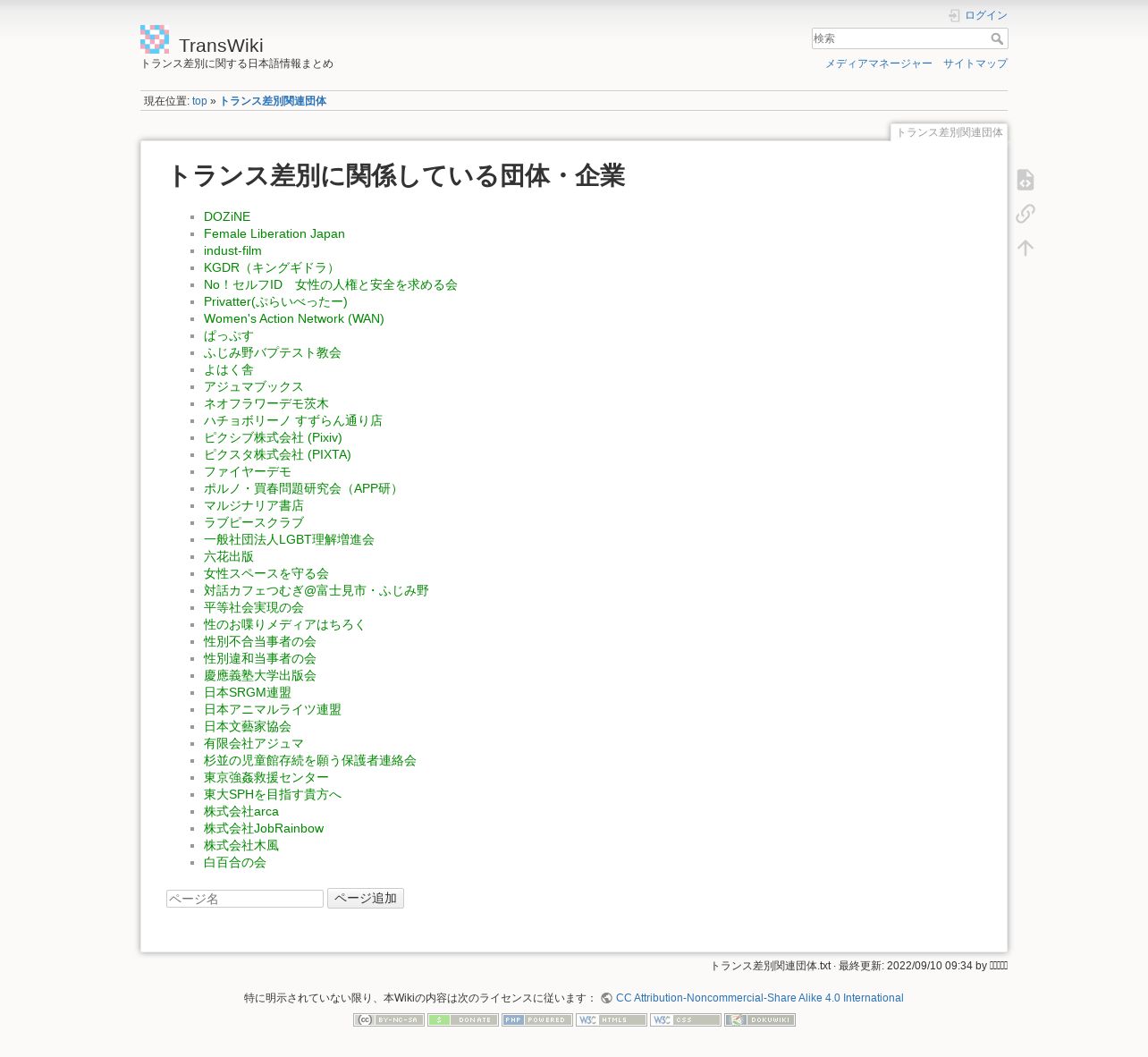Open ふじみ野バプテスト教会
Screen dimensions: 1148x1057
273,352
